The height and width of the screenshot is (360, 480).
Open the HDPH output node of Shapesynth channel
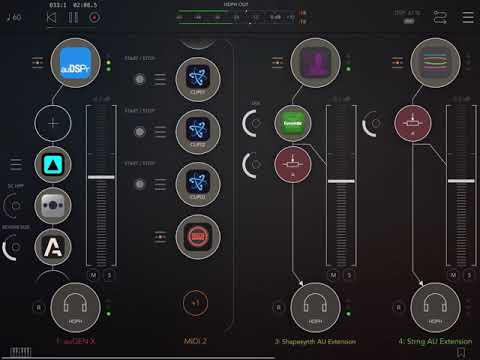tap(315, 308)
